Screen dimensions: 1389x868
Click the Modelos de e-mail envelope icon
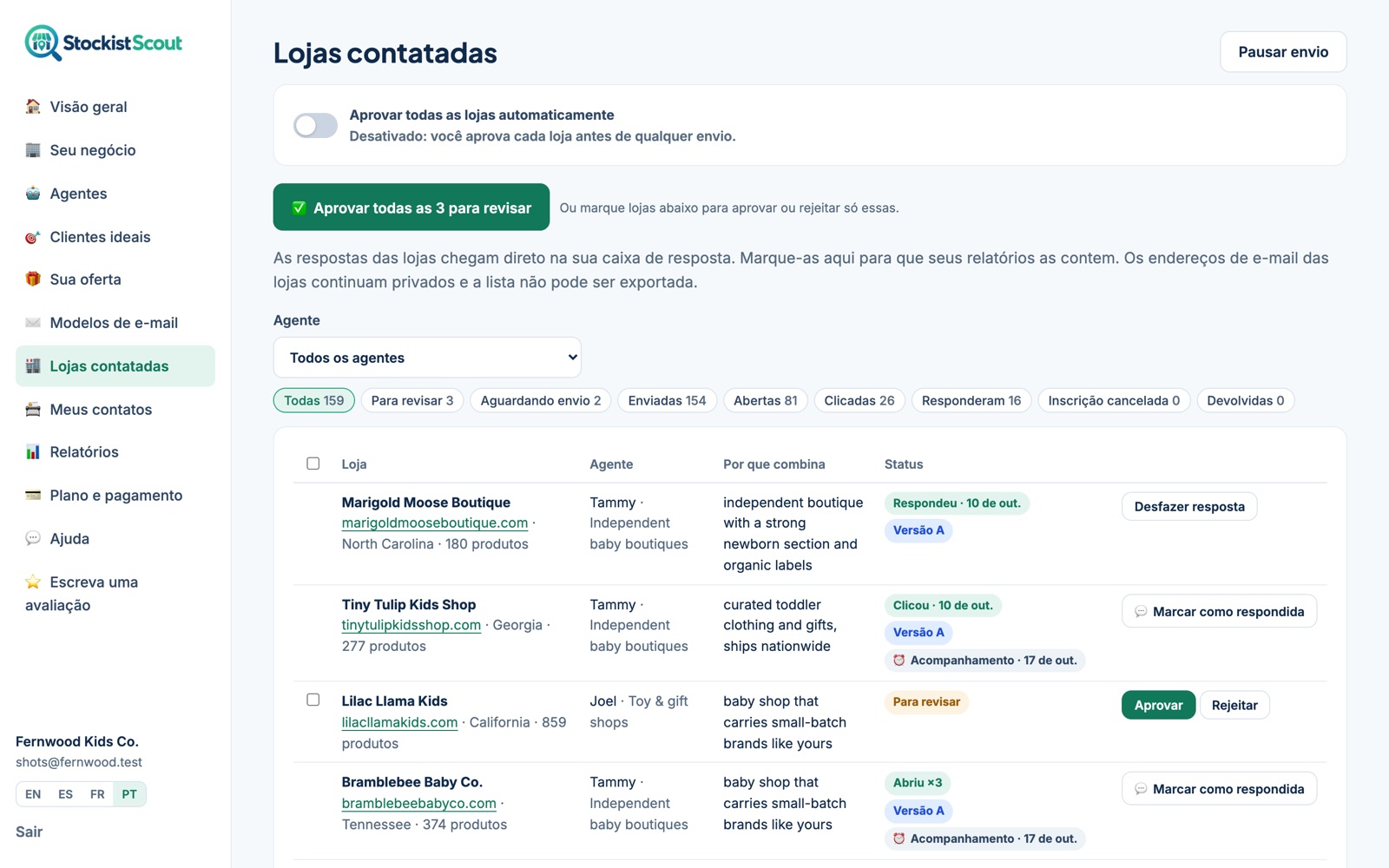pyautogui.click(x=33, y=323)
